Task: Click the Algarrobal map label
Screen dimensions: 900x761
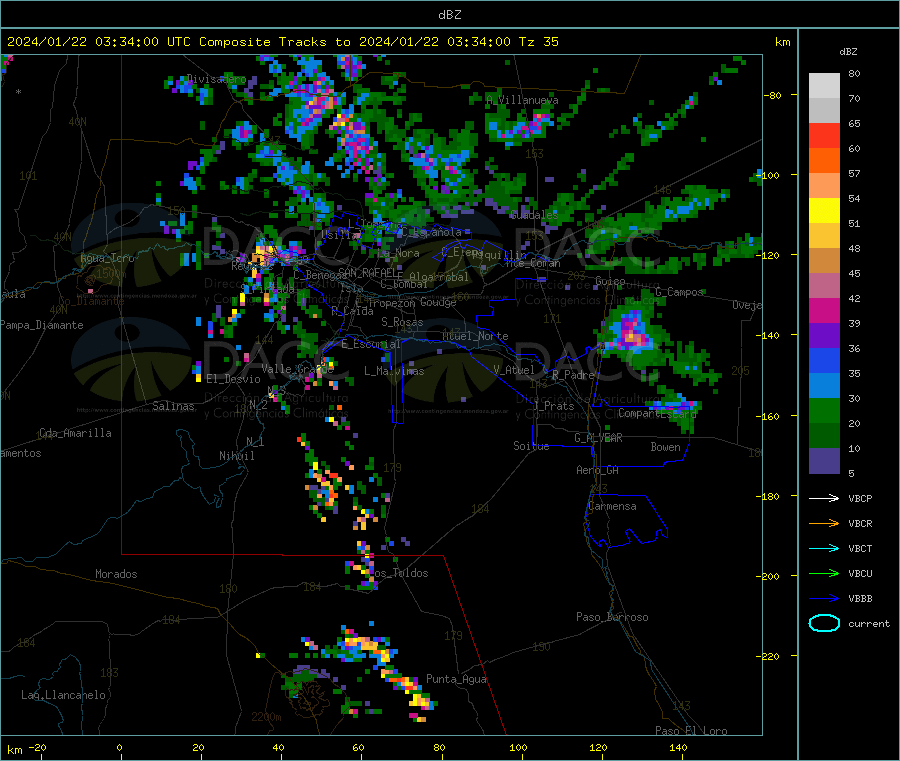Action: pos(439,277)
